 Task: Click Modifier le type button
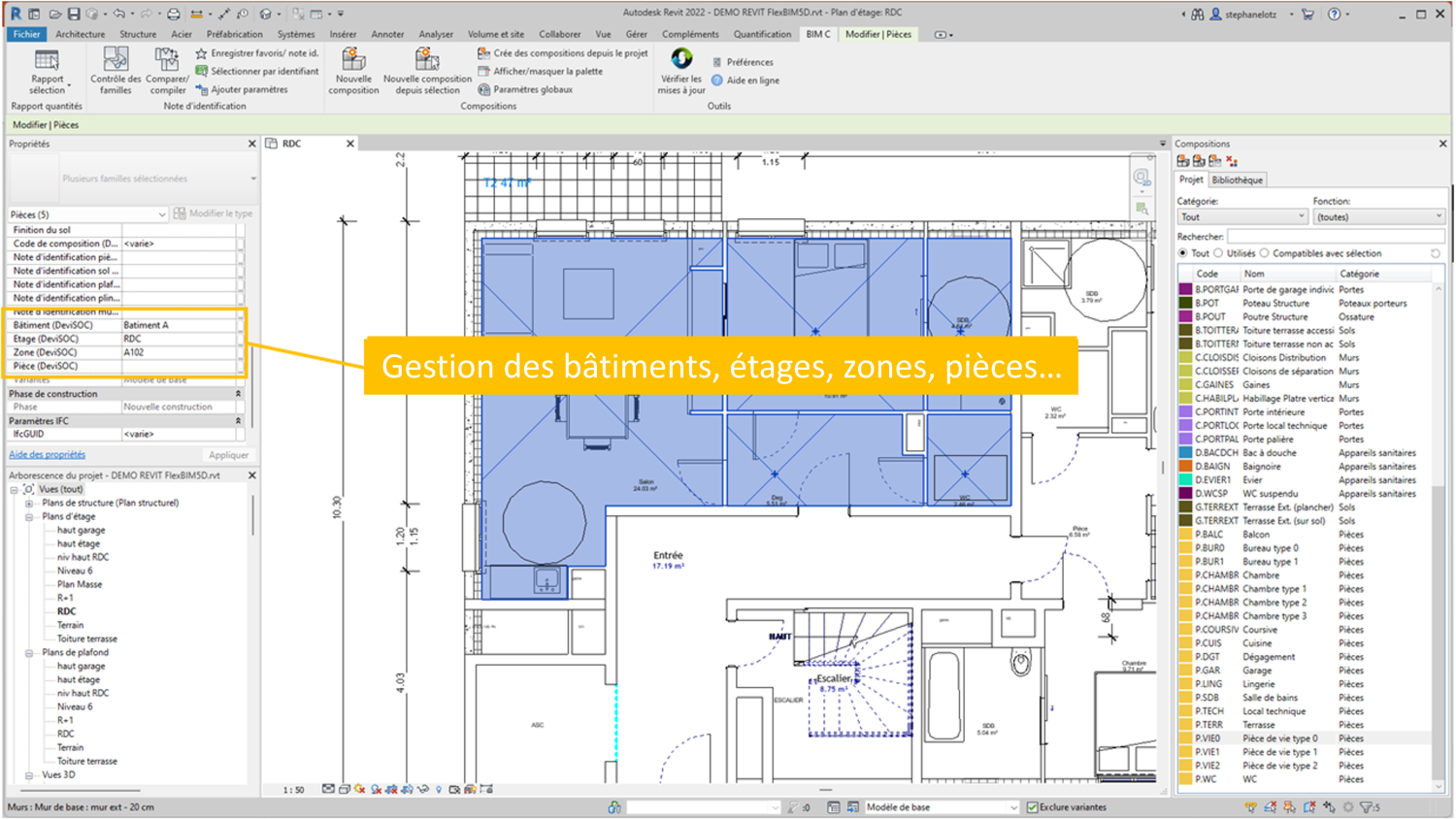(x=214, y=213)
